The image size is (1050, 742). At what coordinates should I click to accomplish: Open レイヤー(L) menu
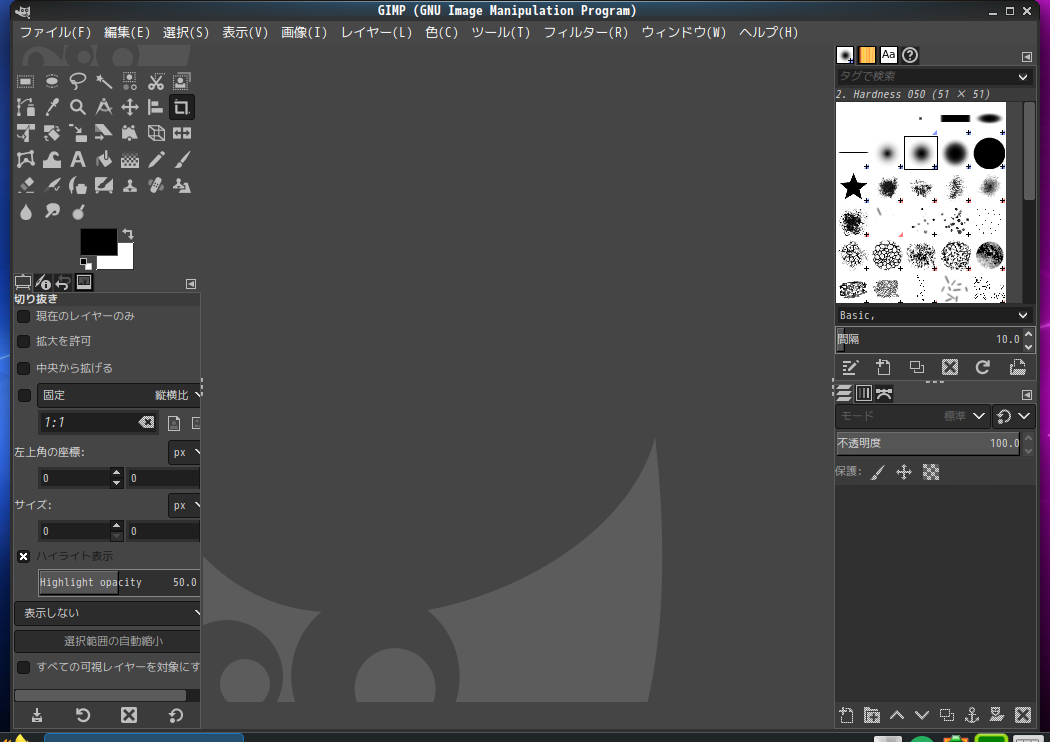point(376,32)
